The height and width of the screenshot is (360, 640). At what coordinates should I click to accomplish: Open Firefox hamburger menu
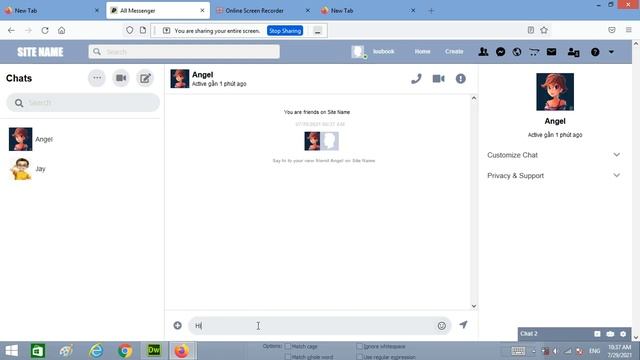pos(629,30)
